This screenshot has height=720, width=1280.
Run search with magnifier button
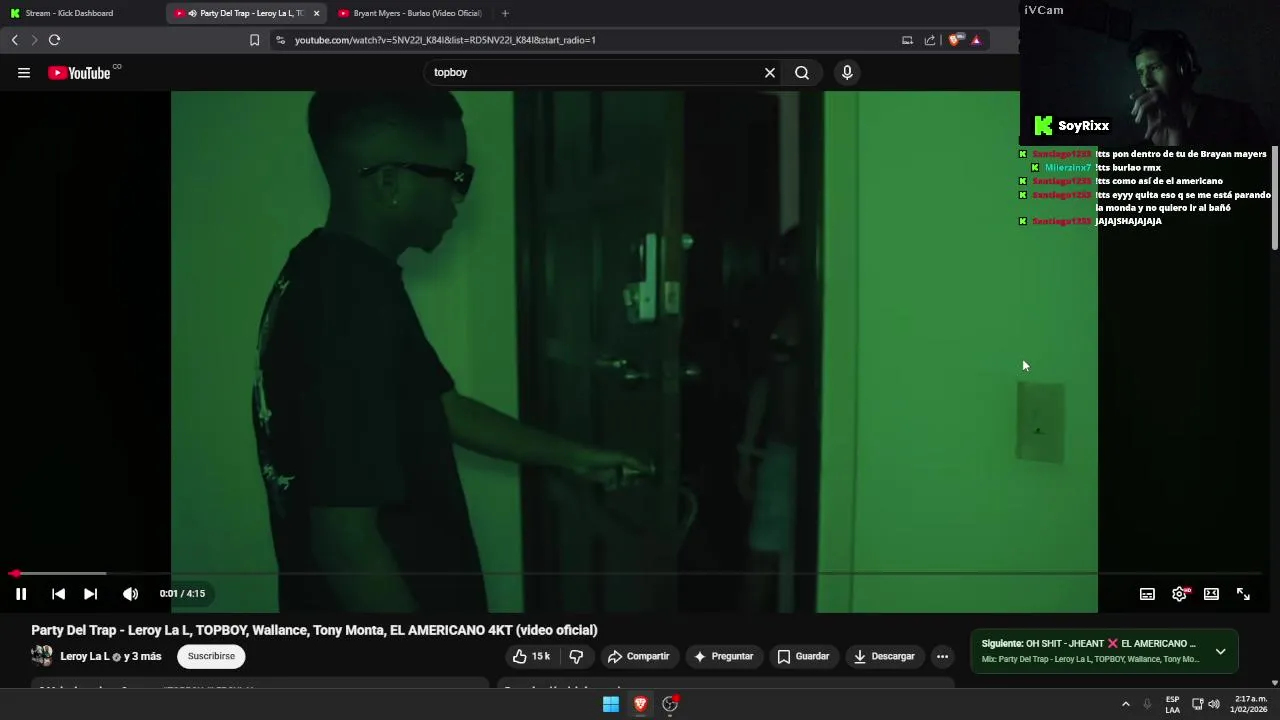802,72
